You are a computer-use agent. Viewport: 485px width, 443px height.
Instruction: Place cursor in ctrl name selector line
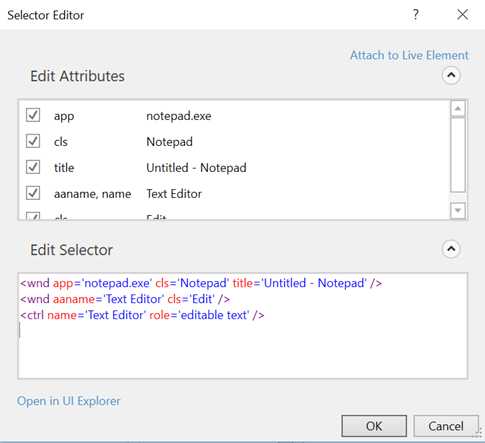pyautogui.click(x=142, y=315)
